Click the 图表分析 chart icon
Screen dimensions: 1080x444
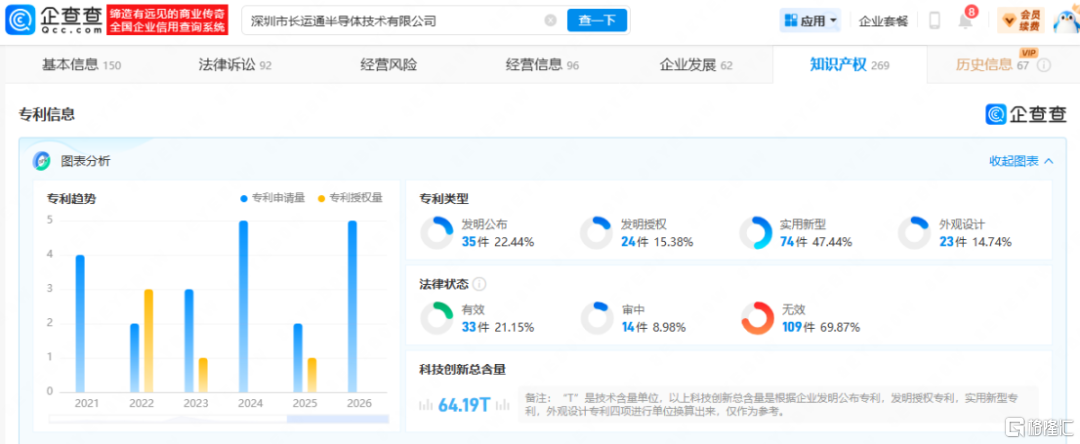click(41, 162)
